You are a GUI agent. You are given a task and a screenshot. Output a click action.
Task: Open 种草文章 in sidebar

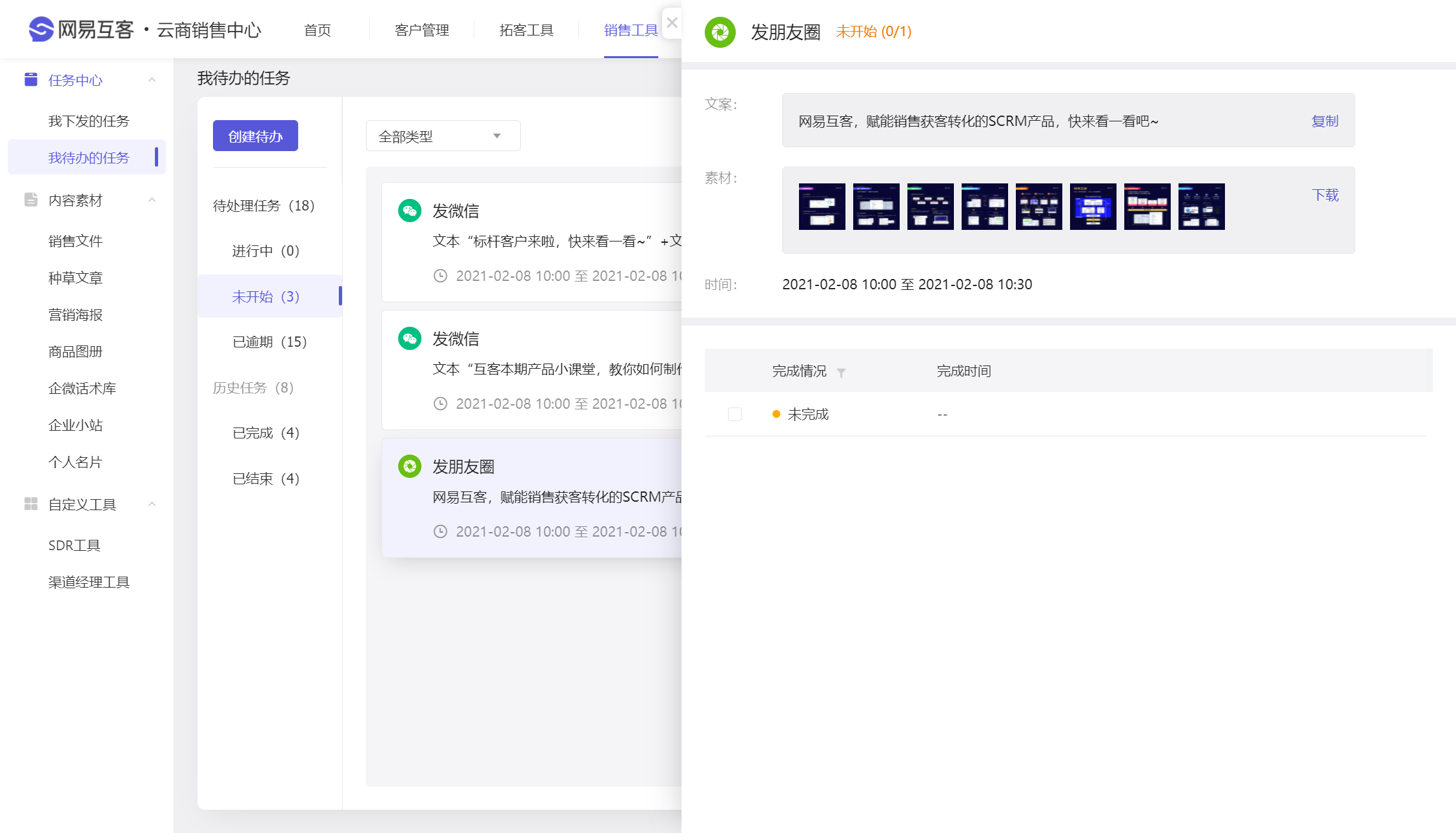point(75,278)
